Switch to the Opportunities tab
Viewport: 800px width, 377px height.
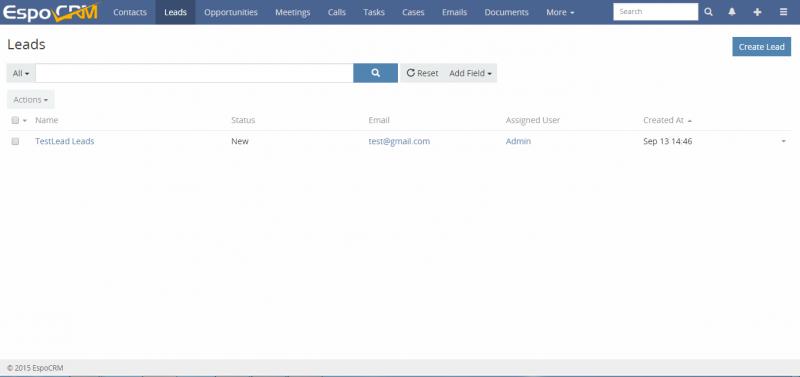coord(231,12)
